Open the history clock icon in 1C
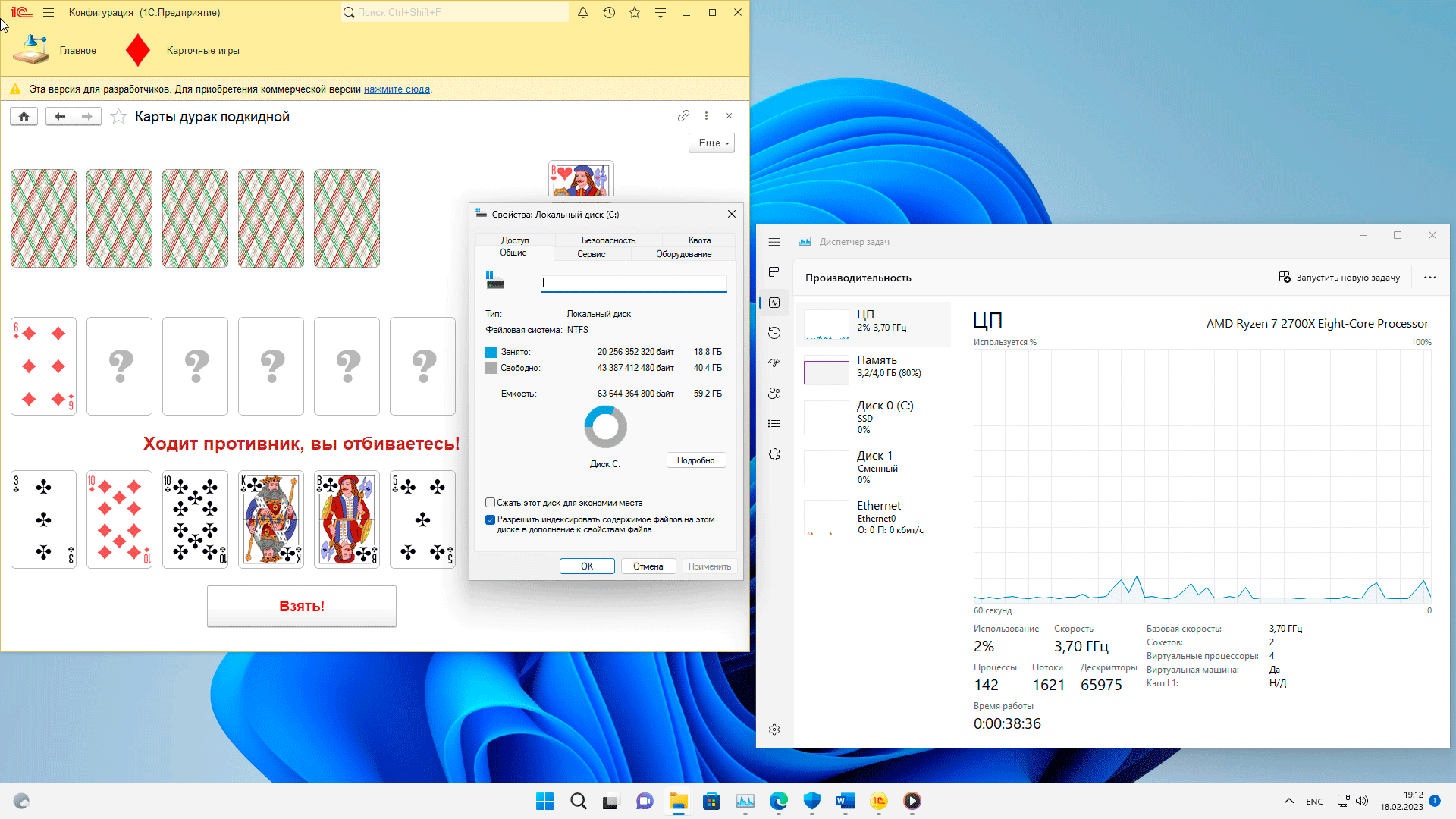This screenshot has height=819, width=1456. point(609,12)
